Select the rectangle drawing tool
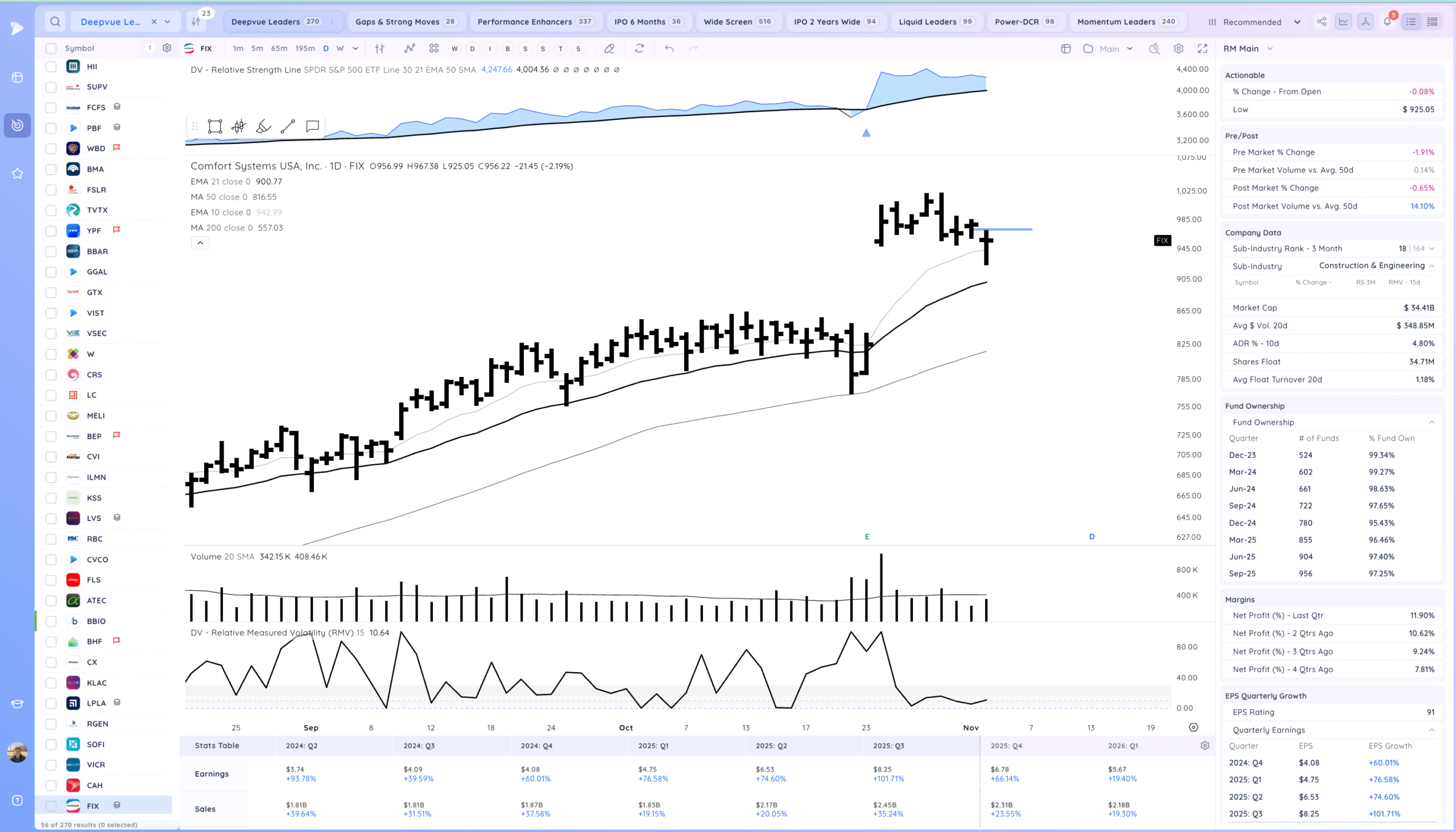This screenshot has height=832, width=1456. coord(215,126)
